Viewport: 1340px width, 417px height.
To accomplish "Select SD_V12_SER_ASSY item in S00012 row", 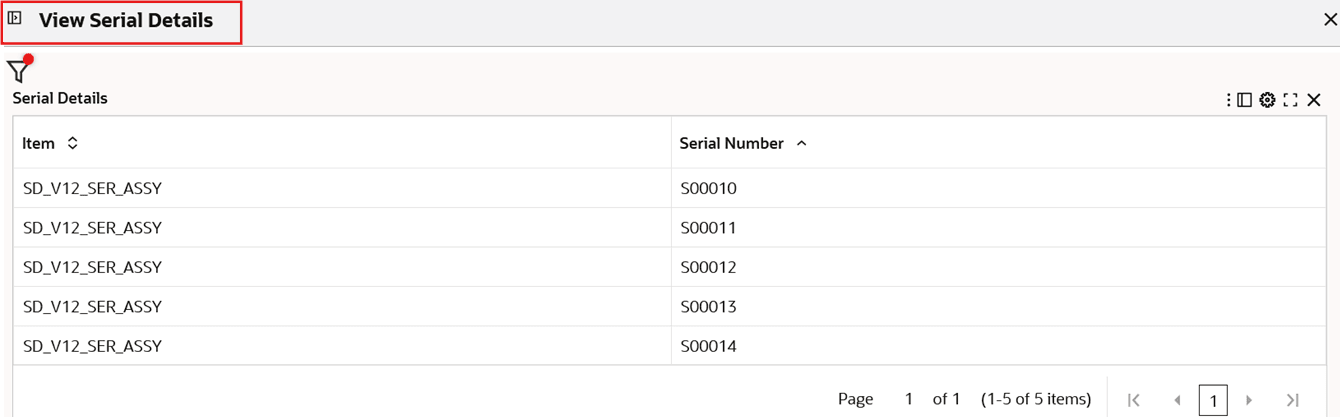I will click(x=342, y=267).
